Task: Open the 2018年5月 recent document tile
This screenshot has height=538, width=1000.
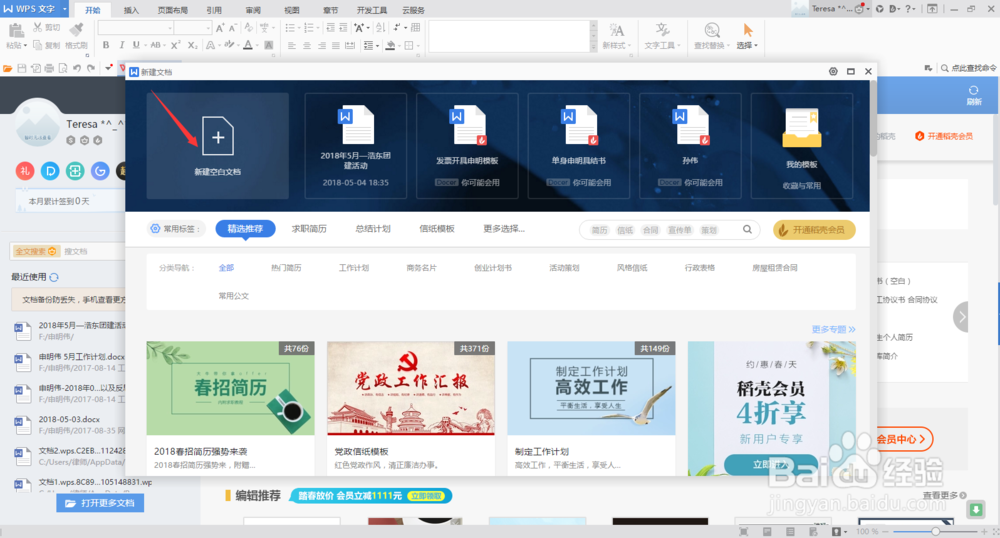Action: pyautogui.click(x=355, y=146)
